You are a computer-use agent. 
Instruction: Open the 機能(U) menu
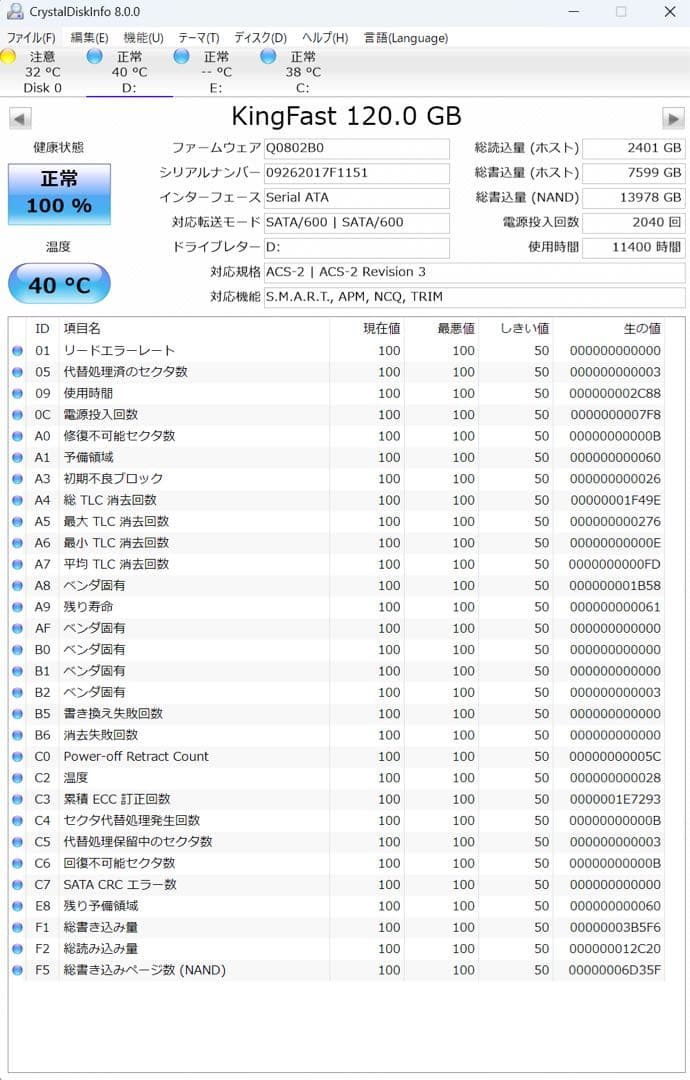click(x=143, y=38)
